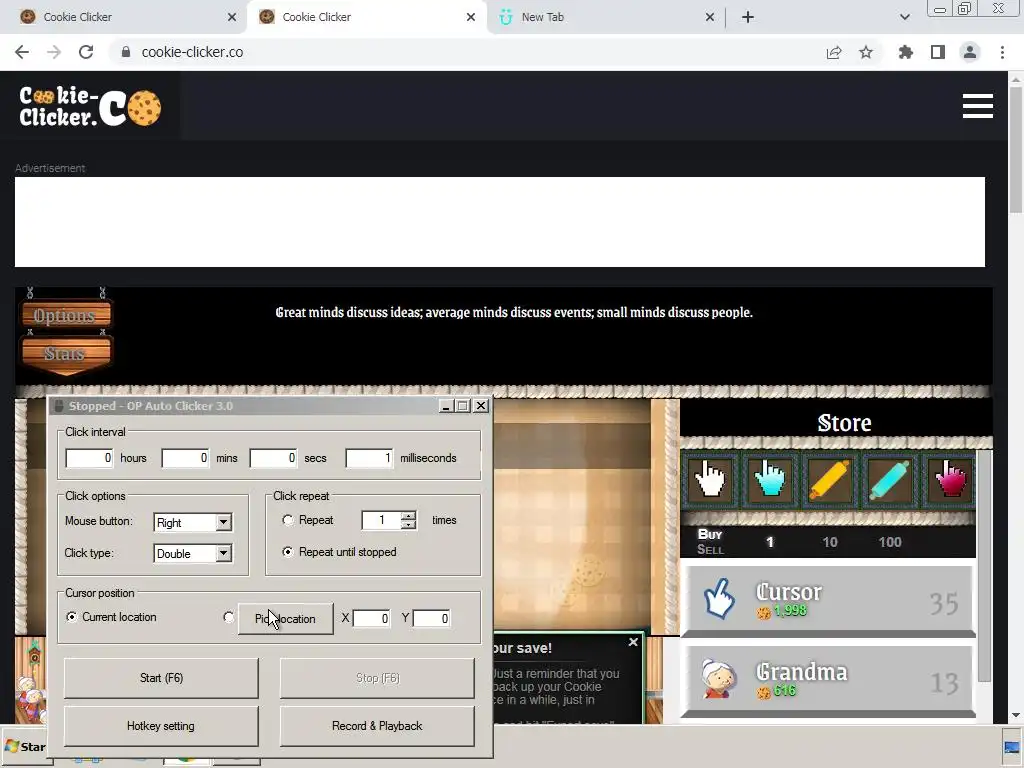This screenshot has width=1024, height=768.
Task: Click the page scrollbar down arrow
Action: pos(1016,716)
